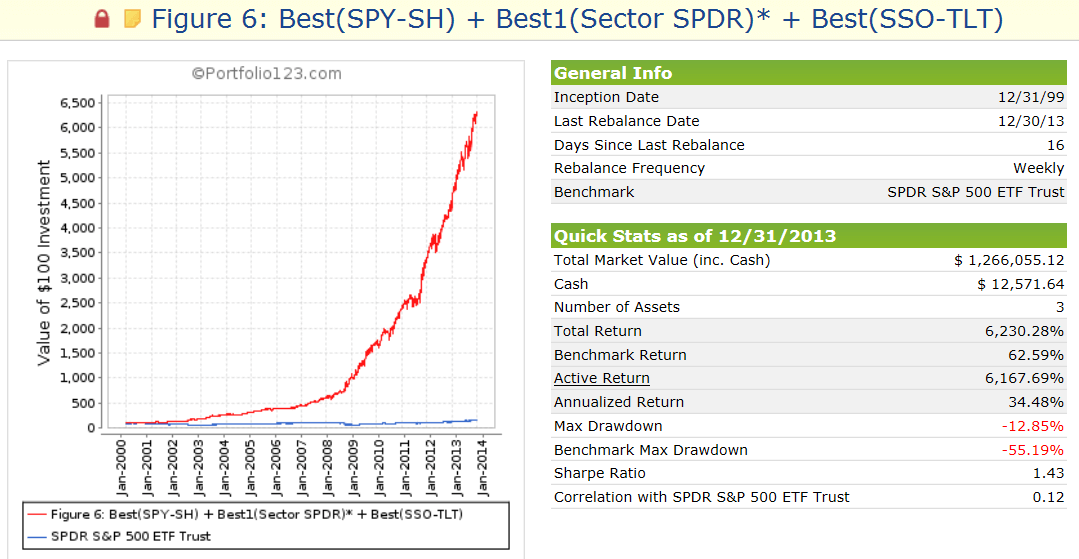Click the red lock icon in title

102,19
